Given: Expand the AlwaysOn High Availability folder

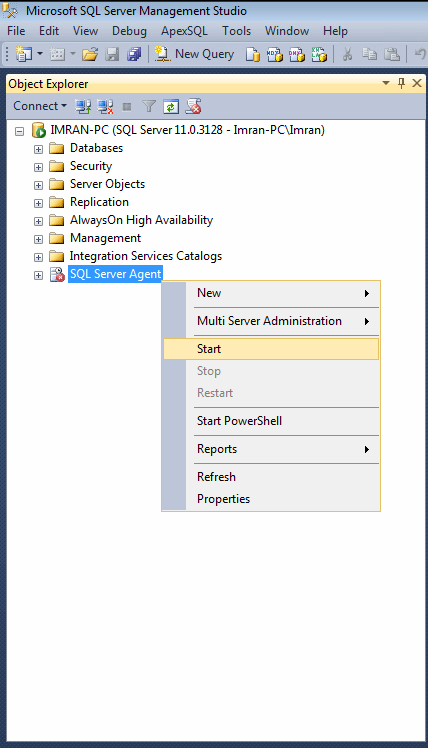Looking at the screenshot, I should click(x=38, y=221).
